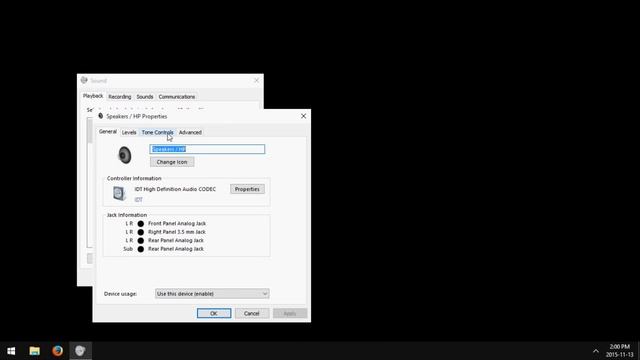Click the Sound taskbar app icon
The width and height of the screenshot is (640, 360).
pos(80,351)
